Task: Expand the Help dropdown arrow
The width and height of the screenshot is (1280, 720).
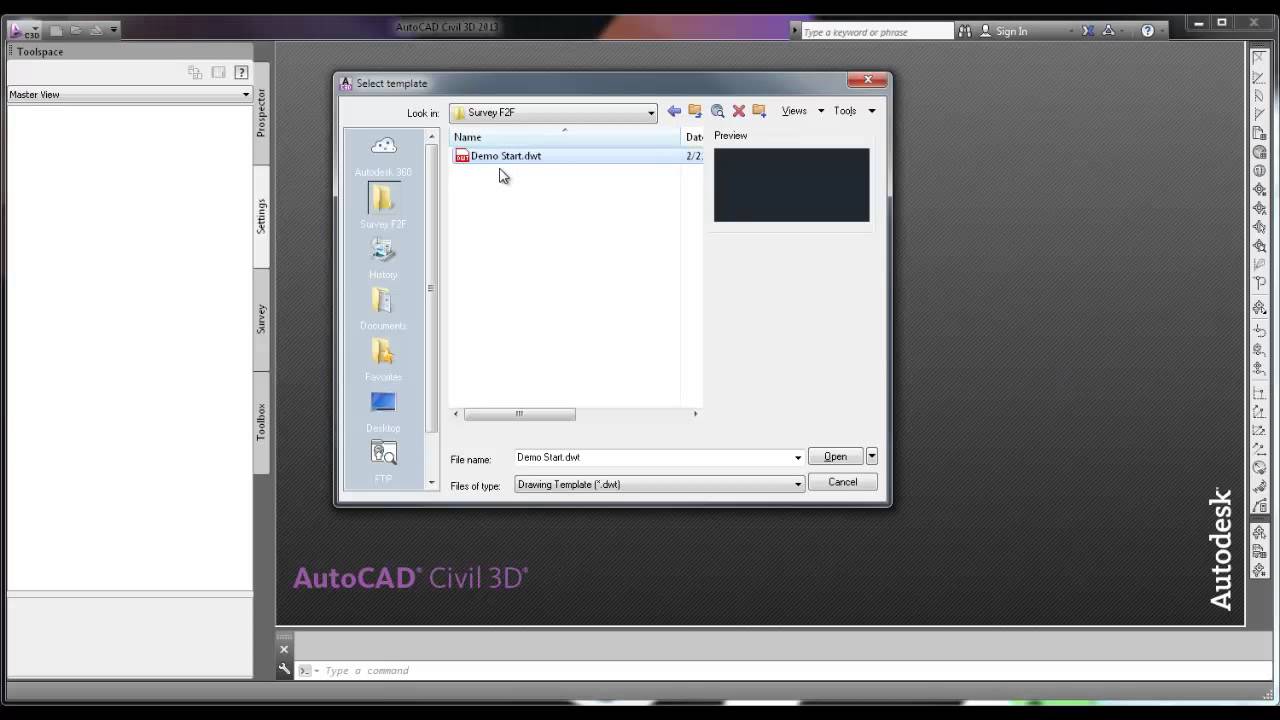Action: coord(1163,31)
